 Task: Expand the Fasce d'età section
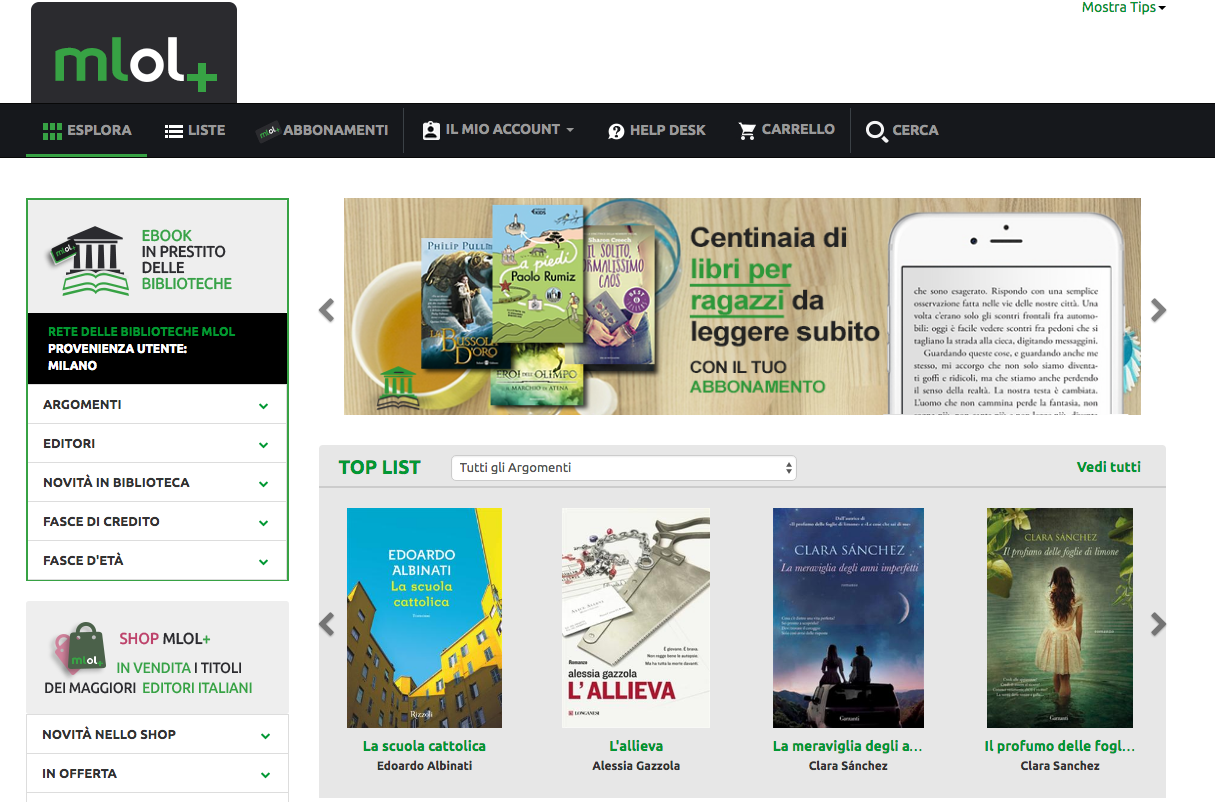157,561
